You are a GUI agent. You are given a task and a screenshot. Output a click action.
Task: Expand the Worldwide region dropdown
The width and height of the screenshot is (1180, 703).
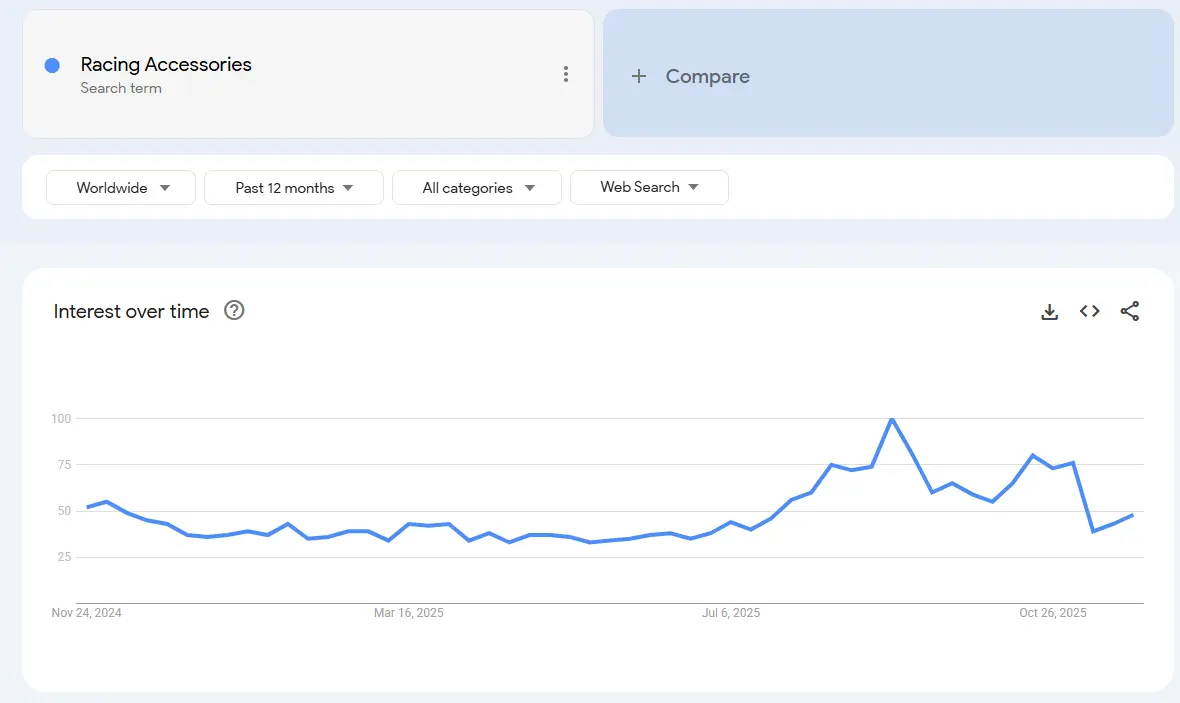pos(121,188)
